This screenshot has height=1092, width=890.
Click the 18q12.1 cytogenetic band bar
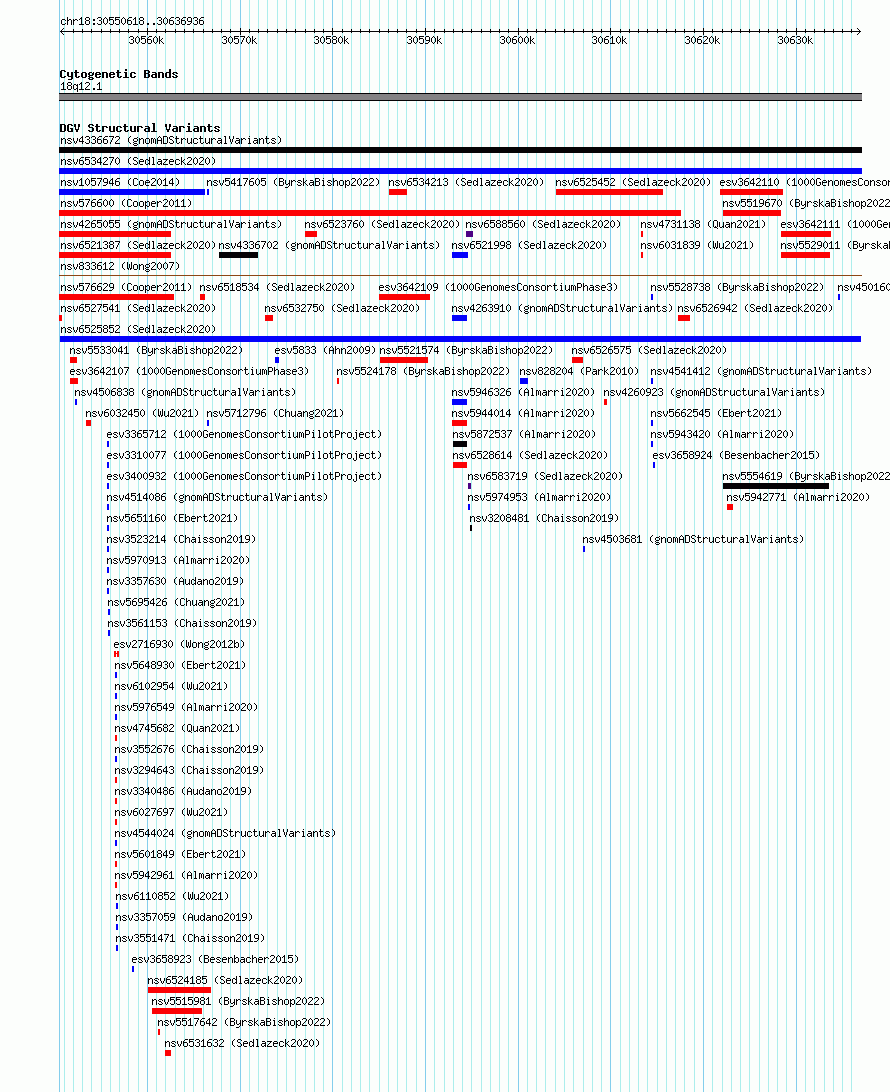(x=460, y=97)
